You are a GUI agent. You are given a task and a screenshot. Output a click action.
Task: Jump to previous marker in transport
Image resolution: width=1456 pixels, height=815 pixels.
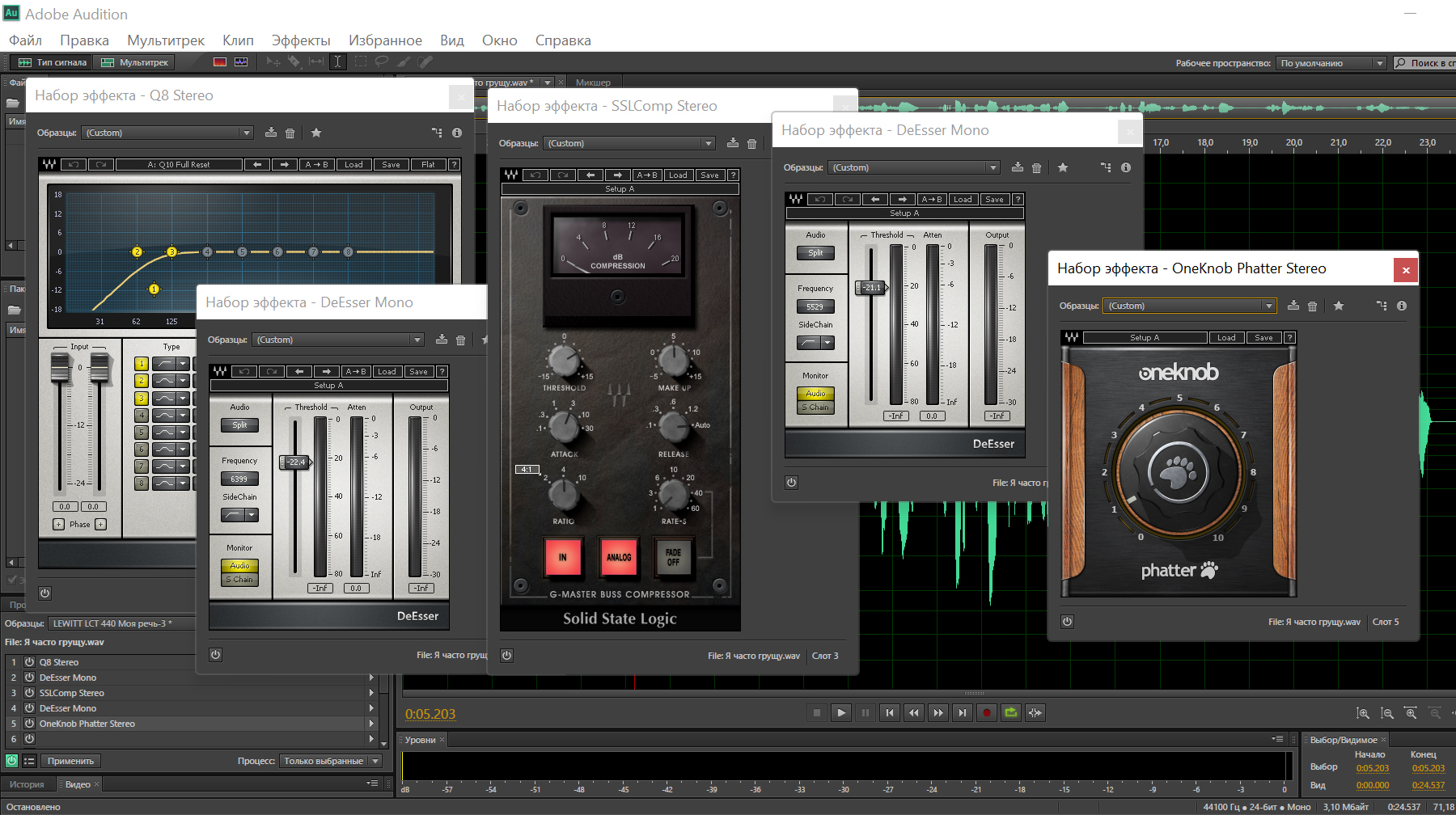(x=890, y=712)
